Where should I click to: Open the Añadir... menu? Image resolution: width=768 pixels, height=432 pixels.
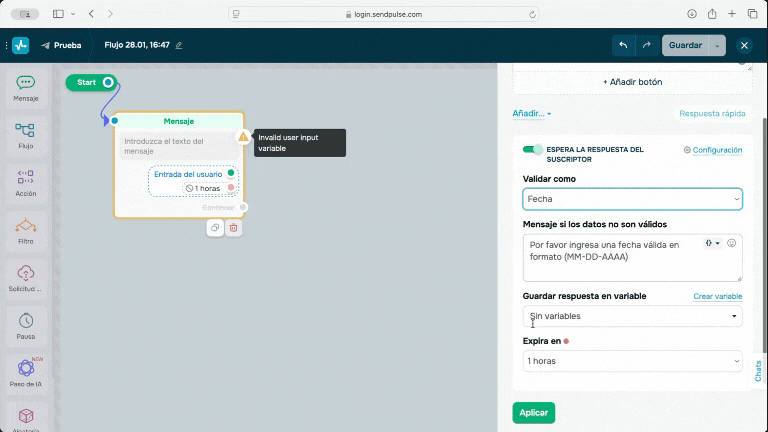(x=531, y=114)
